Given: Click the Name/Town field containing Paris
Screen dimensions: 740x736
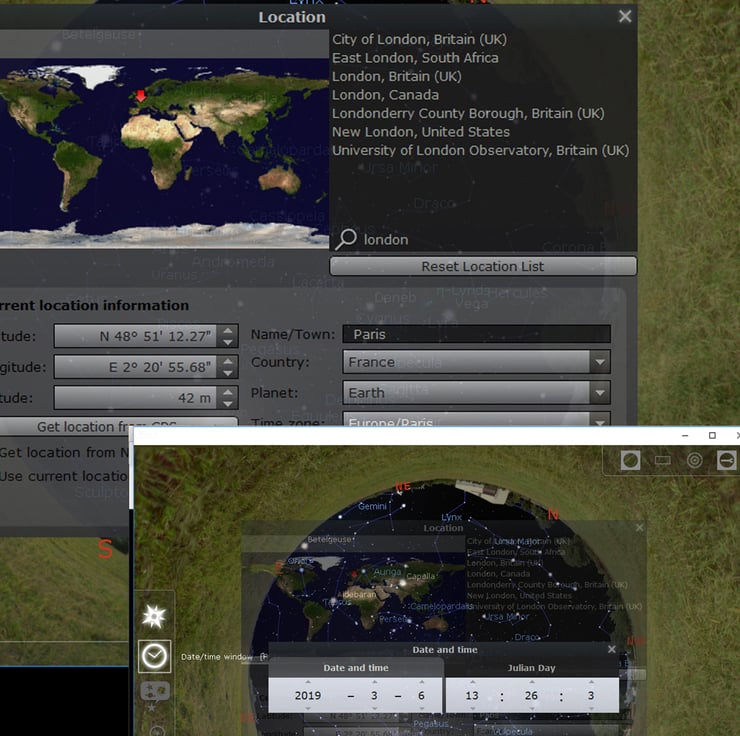Looking at the screenshot, I should [x=476, y=334].
